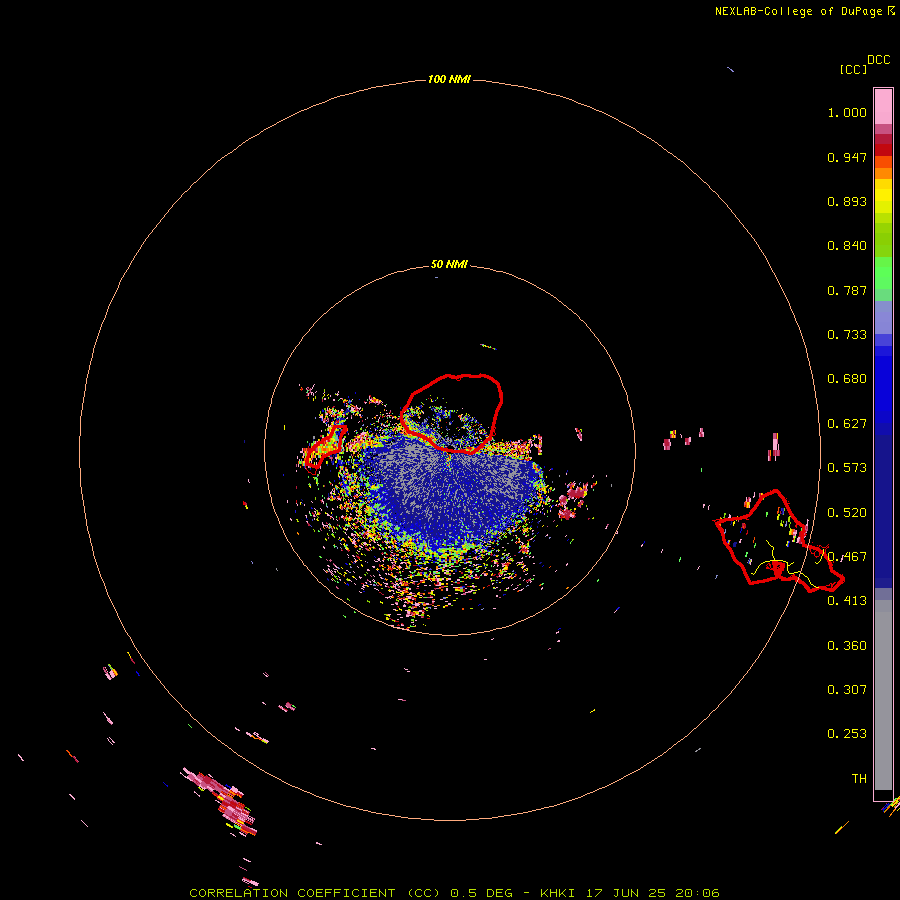
Task: Select the 0.520 scale value
Action: [x=847, y=513]
